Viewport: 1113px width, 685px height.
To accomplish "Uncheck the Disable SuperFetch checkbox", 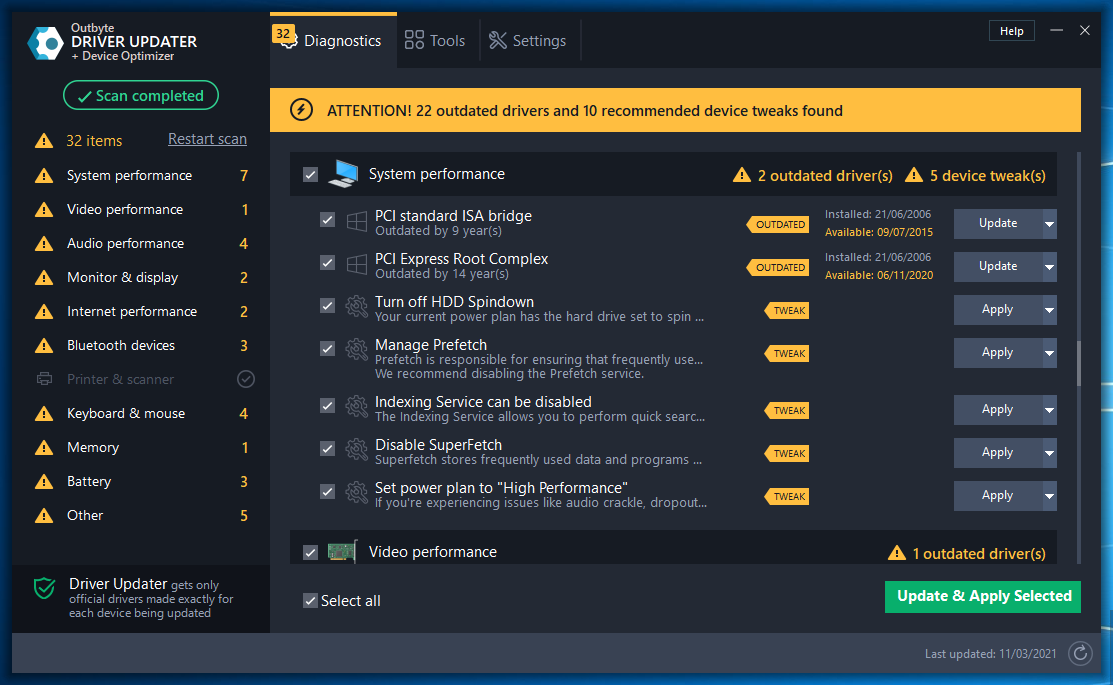I will [327, 449].
